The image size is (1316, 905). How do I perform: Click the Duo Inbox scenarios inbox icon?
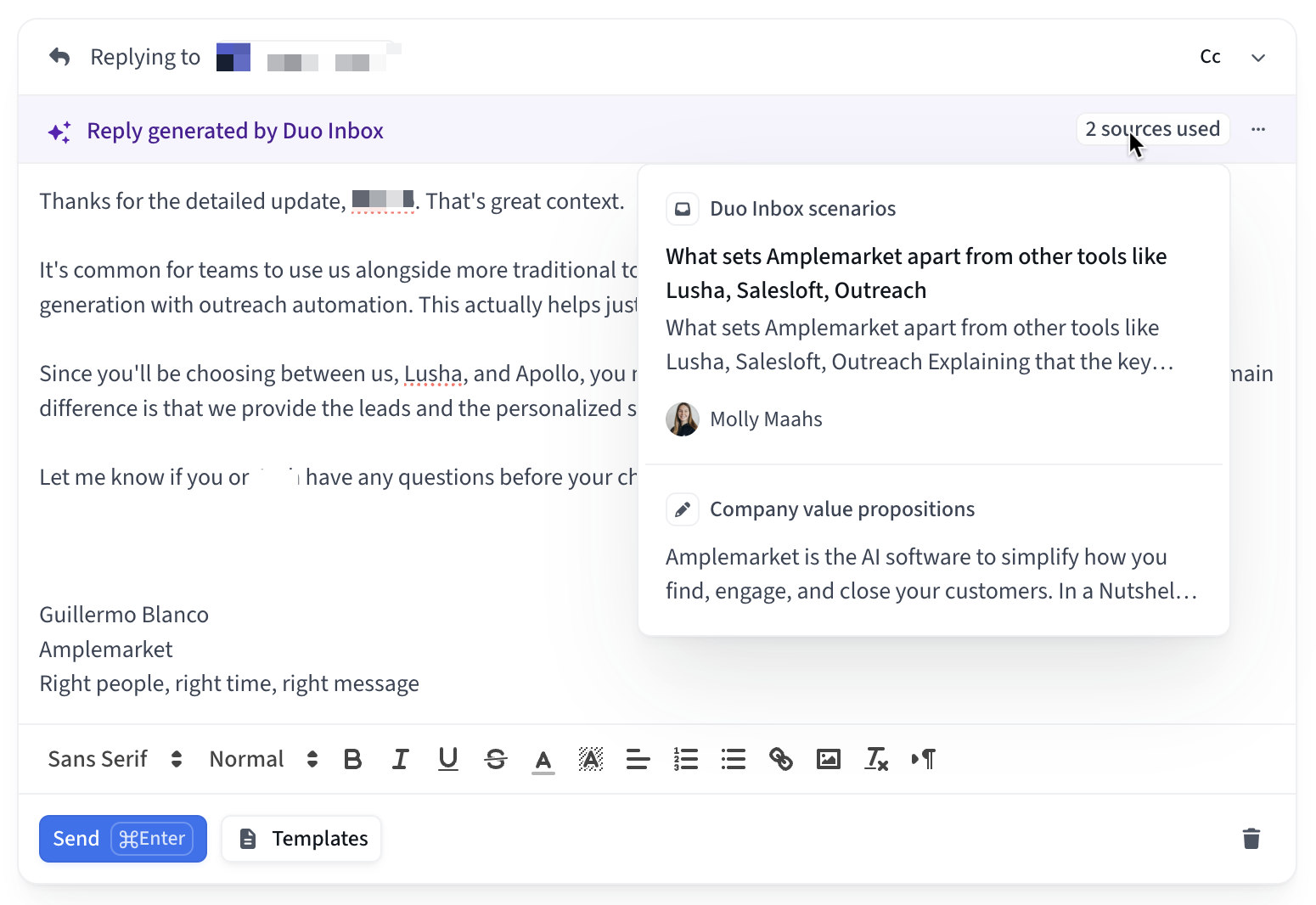(x=683, y=209)
